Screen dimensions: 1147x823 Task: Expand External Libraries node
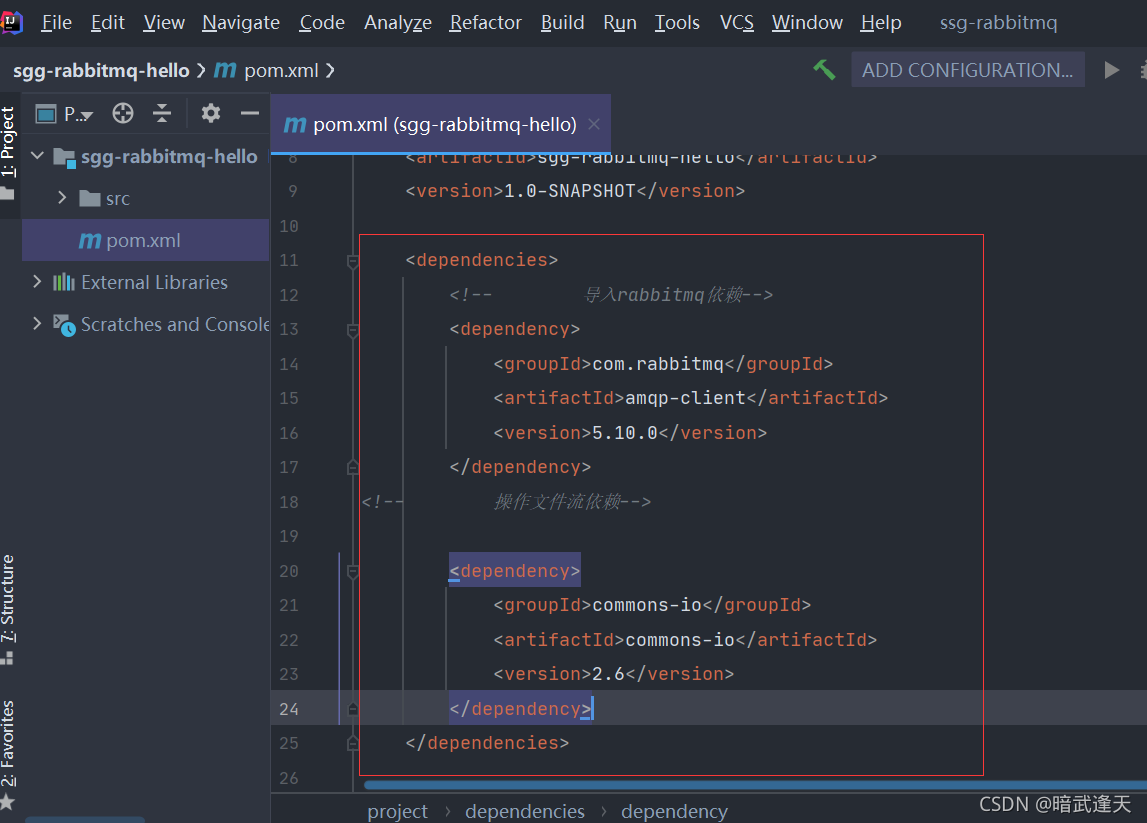pyautogui.click(x=37, y=282)
